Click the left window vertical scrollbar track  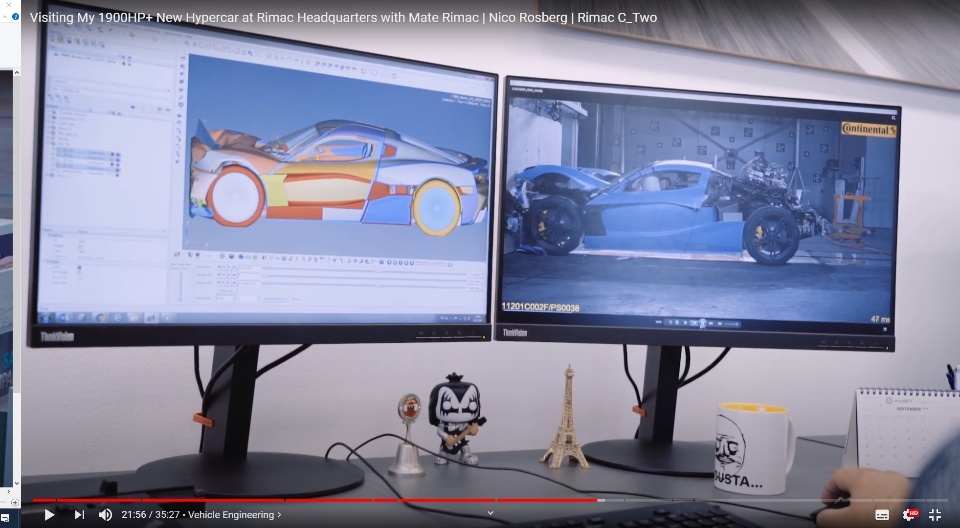[x=17, y=276]
